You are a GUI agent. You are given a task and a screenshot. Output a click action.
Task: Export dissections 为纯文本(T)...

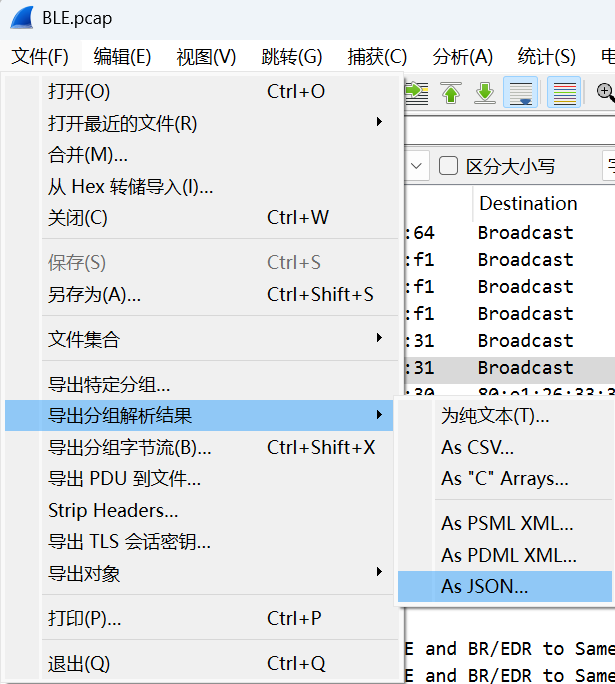[505, 416]
